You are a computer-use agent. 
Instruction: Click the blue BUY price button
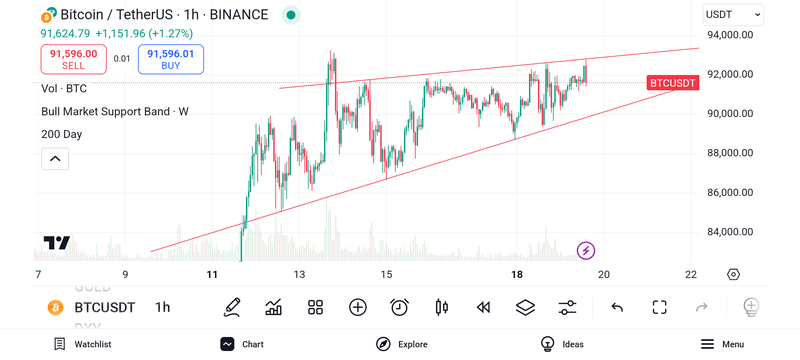click(171, 59)
